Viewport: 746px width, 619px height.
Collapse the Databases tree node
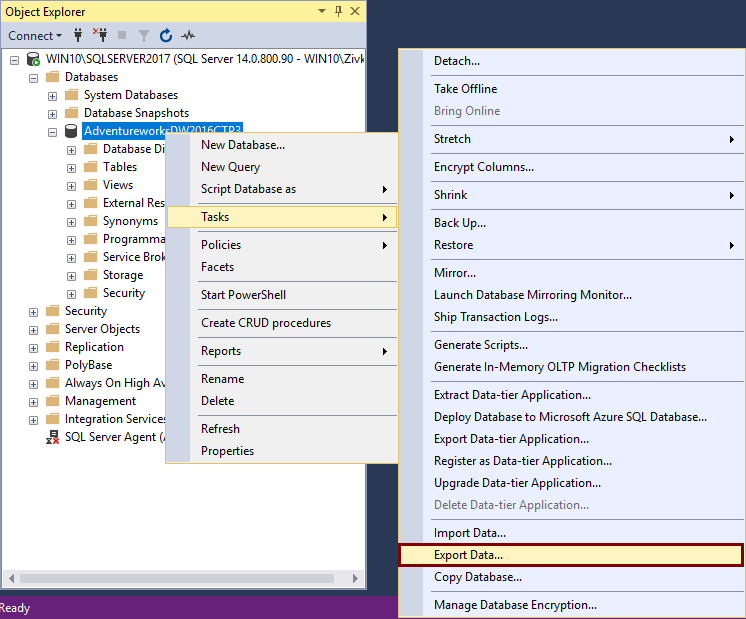pos(34,77)
